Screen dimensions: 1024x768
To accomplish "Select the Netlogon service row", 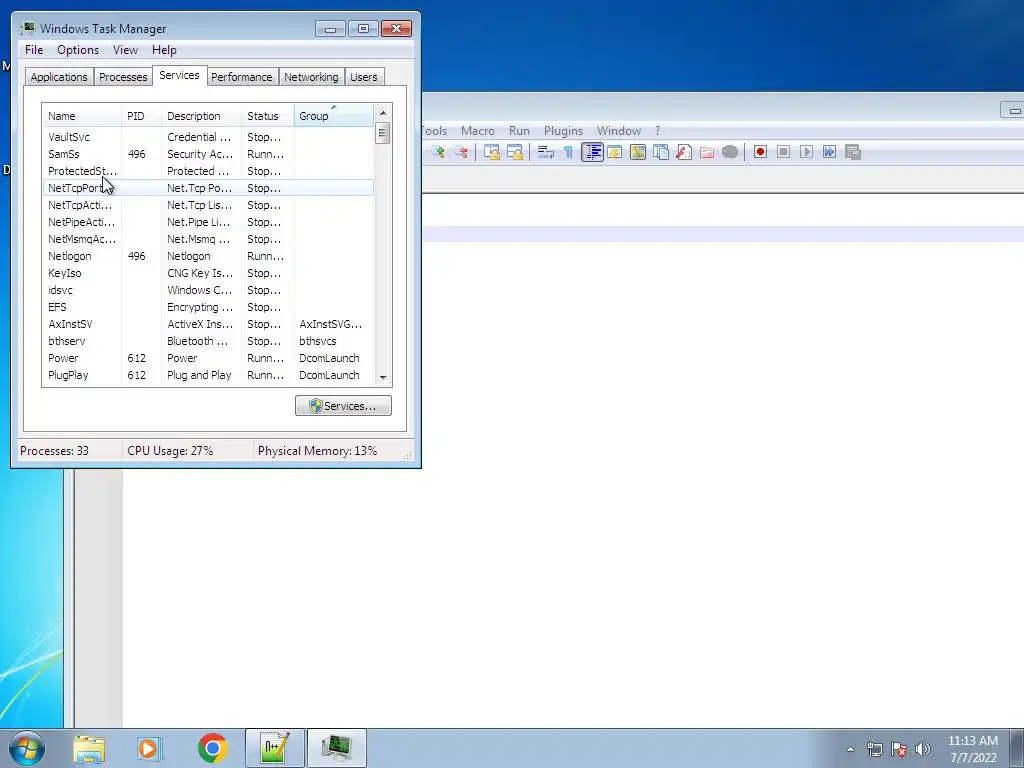I will tap(208, 256).
